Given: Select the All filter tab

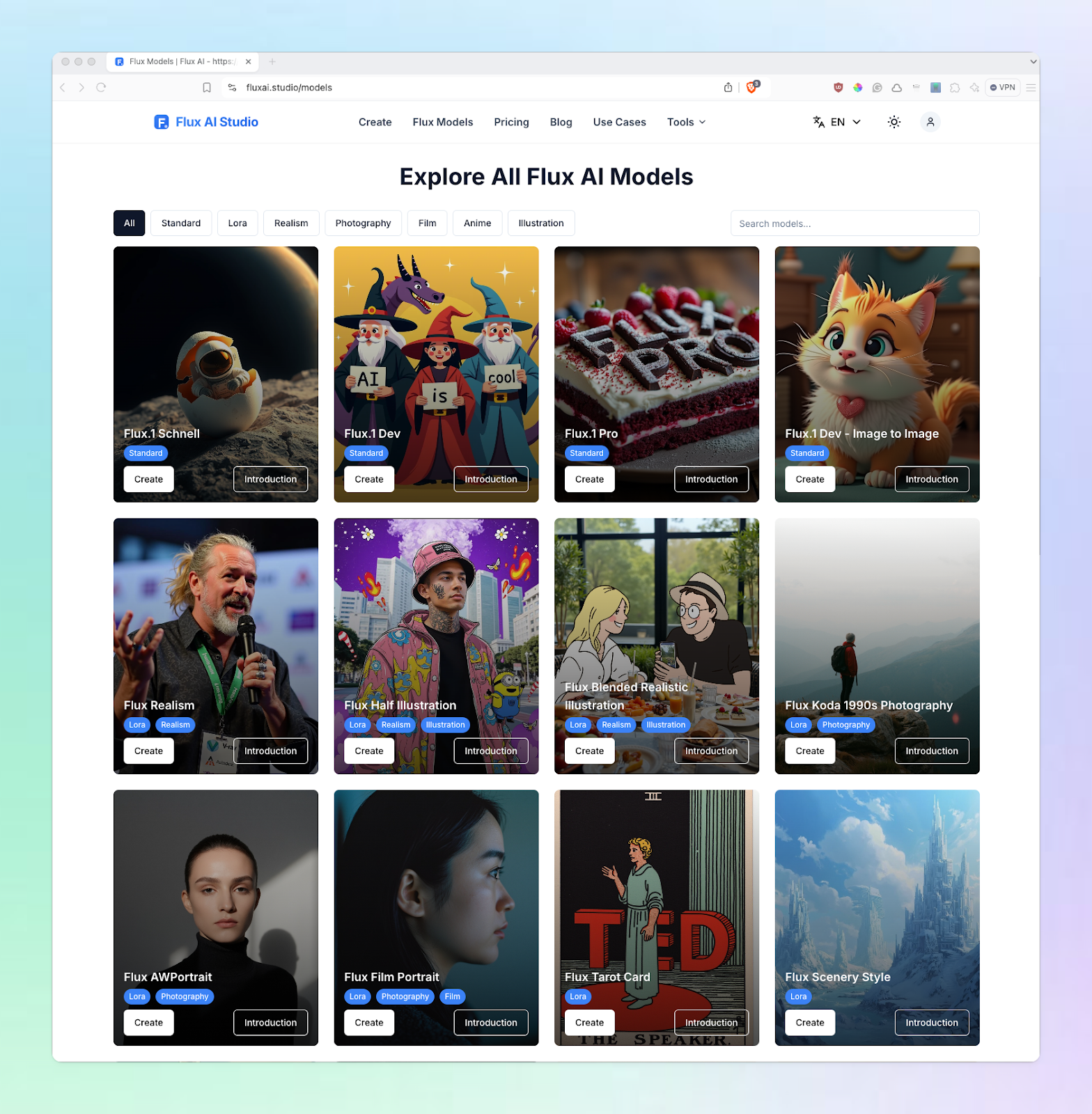Looking at the screenshot, I should pos(130,223).
